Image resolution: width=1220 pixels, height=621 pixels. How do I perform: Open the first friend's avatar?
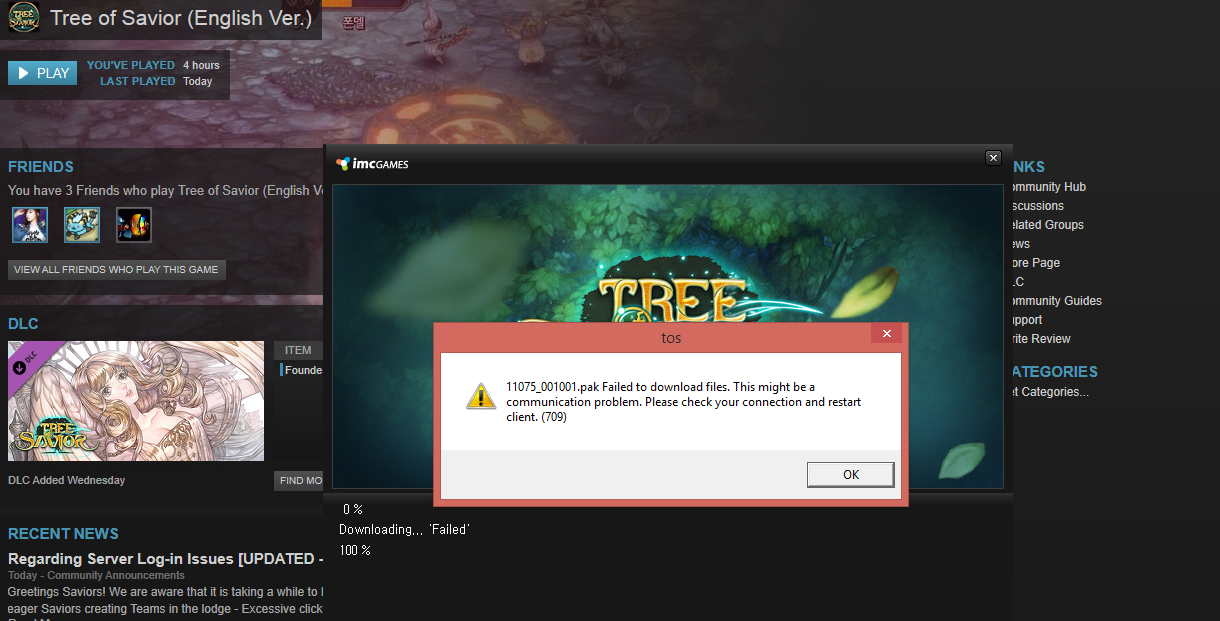[x=30, y=225]
